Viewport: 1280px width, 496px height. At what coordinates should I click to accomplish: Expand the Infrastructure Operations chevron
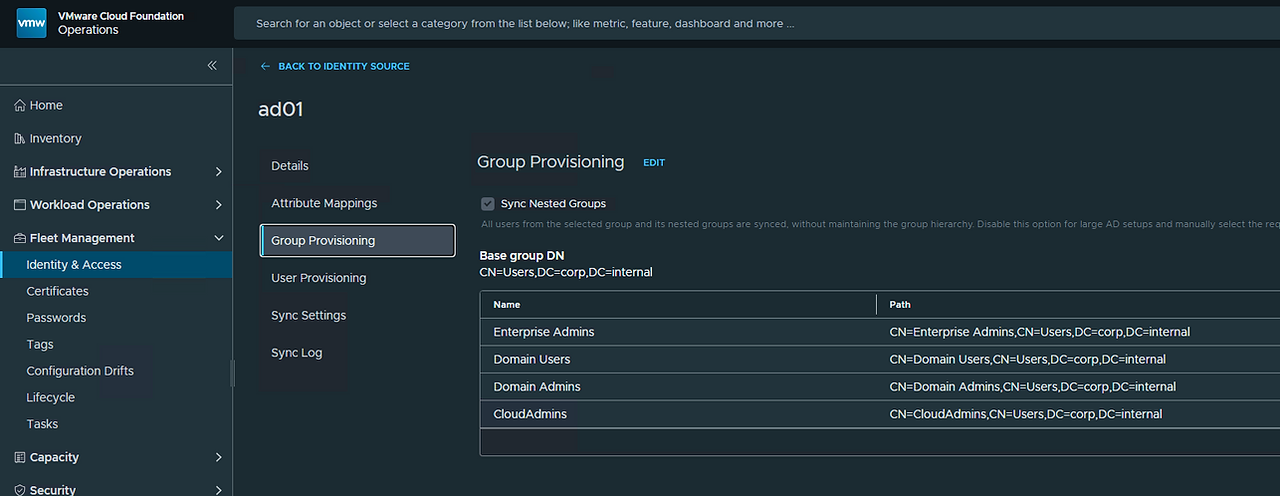tap(219, 172)
